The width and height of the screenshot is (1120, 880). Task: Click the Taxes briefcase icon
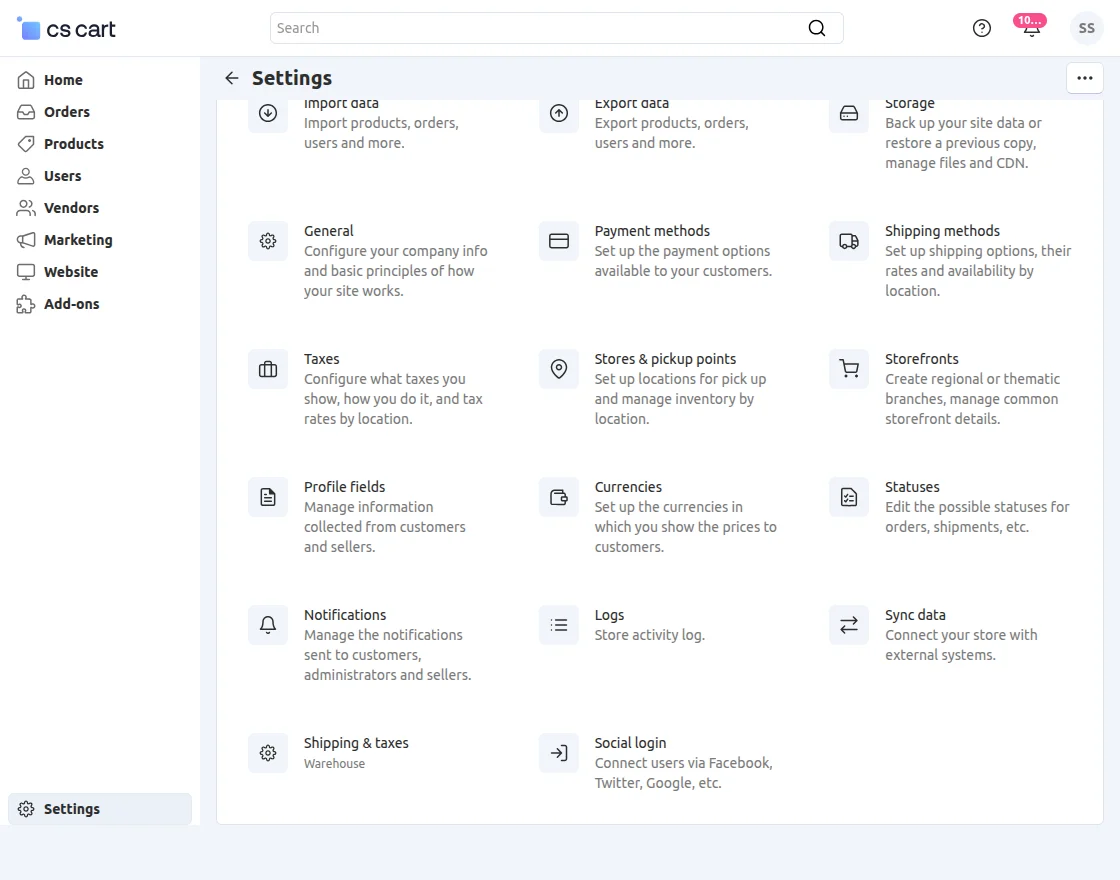(x=267, y=369)
